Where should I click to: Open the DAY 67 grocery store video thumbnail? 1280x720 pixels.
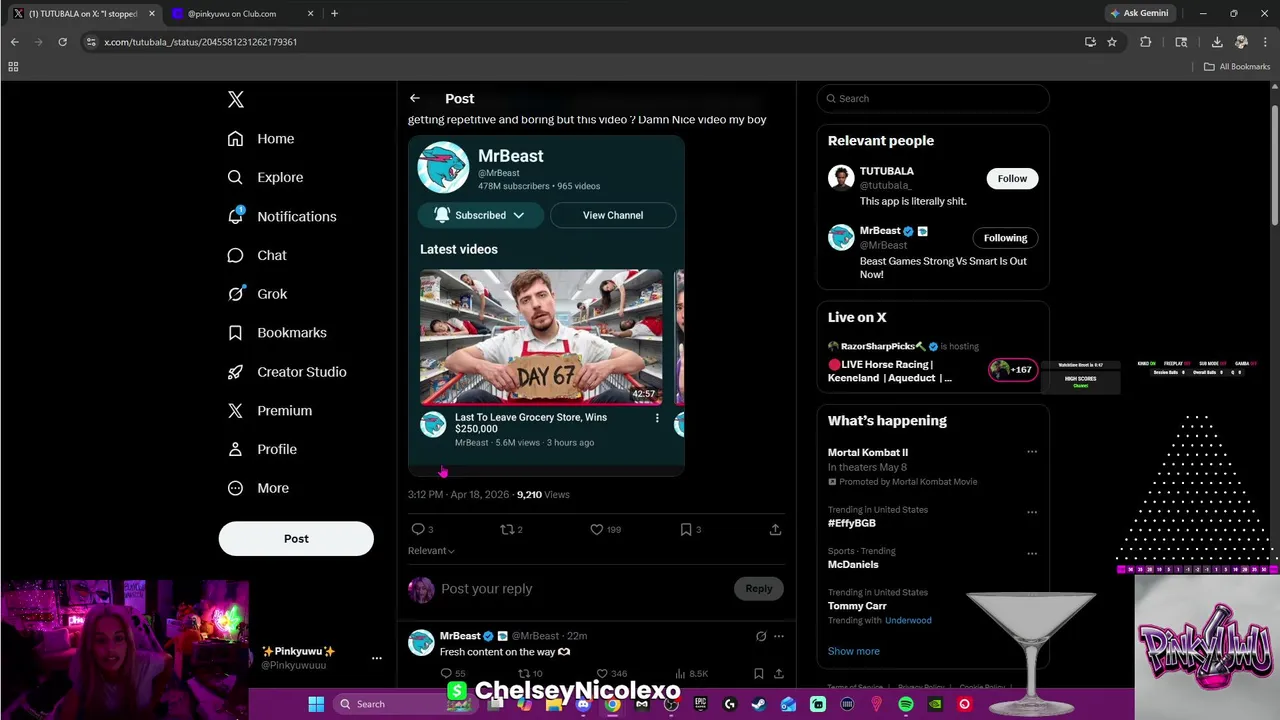pyautogui.click(x=541, y=337)
